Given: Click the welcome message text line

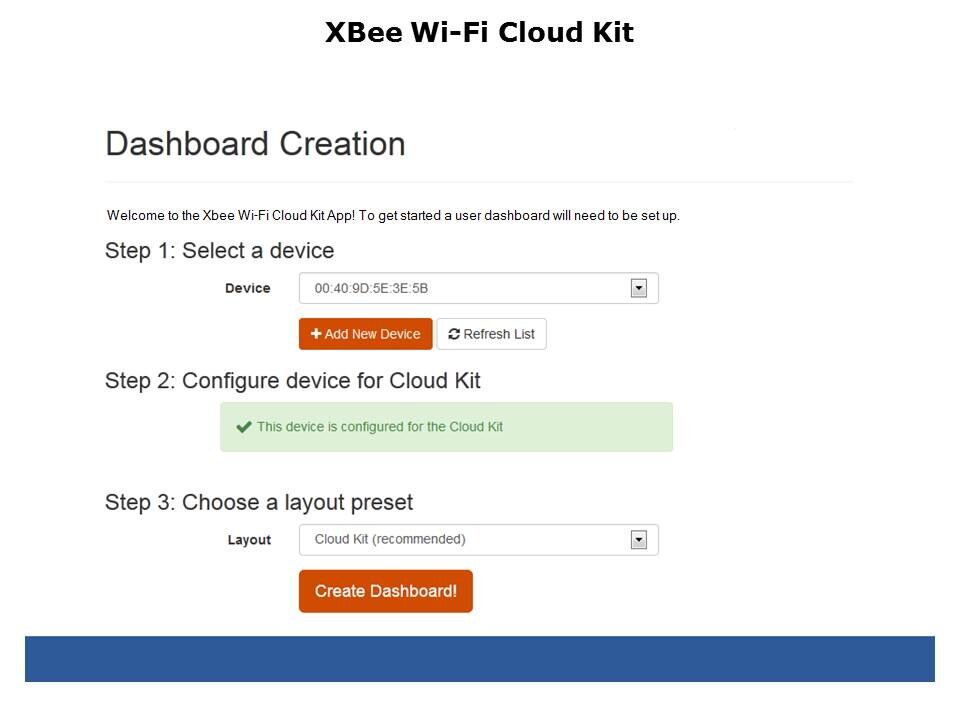Looking at the screenshot, I should click(393, 215).
